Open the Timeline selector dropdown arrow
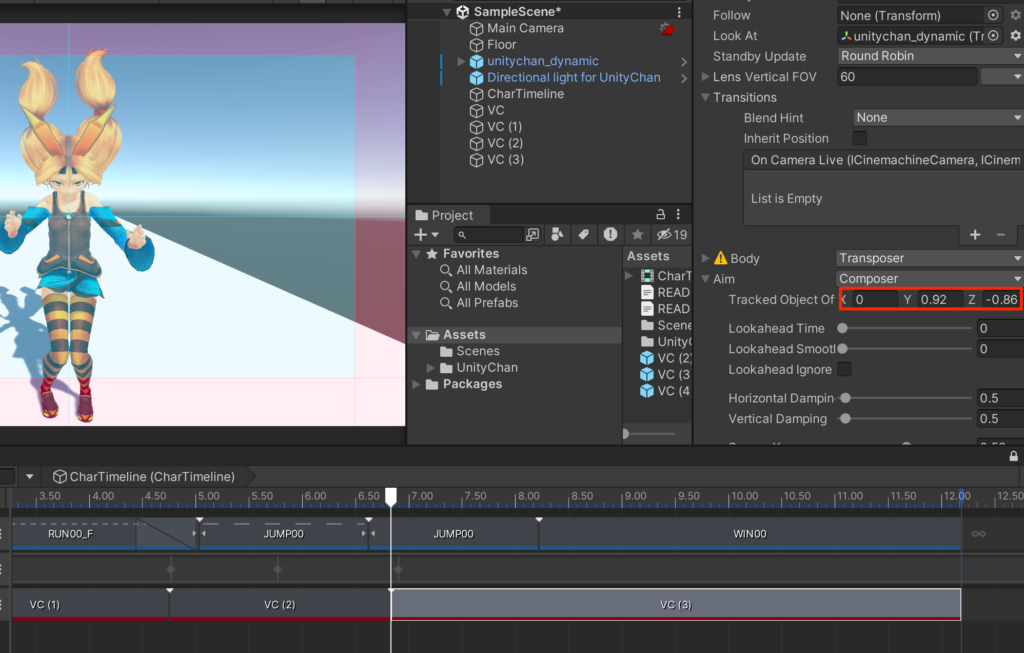 (x=29, y=477)
